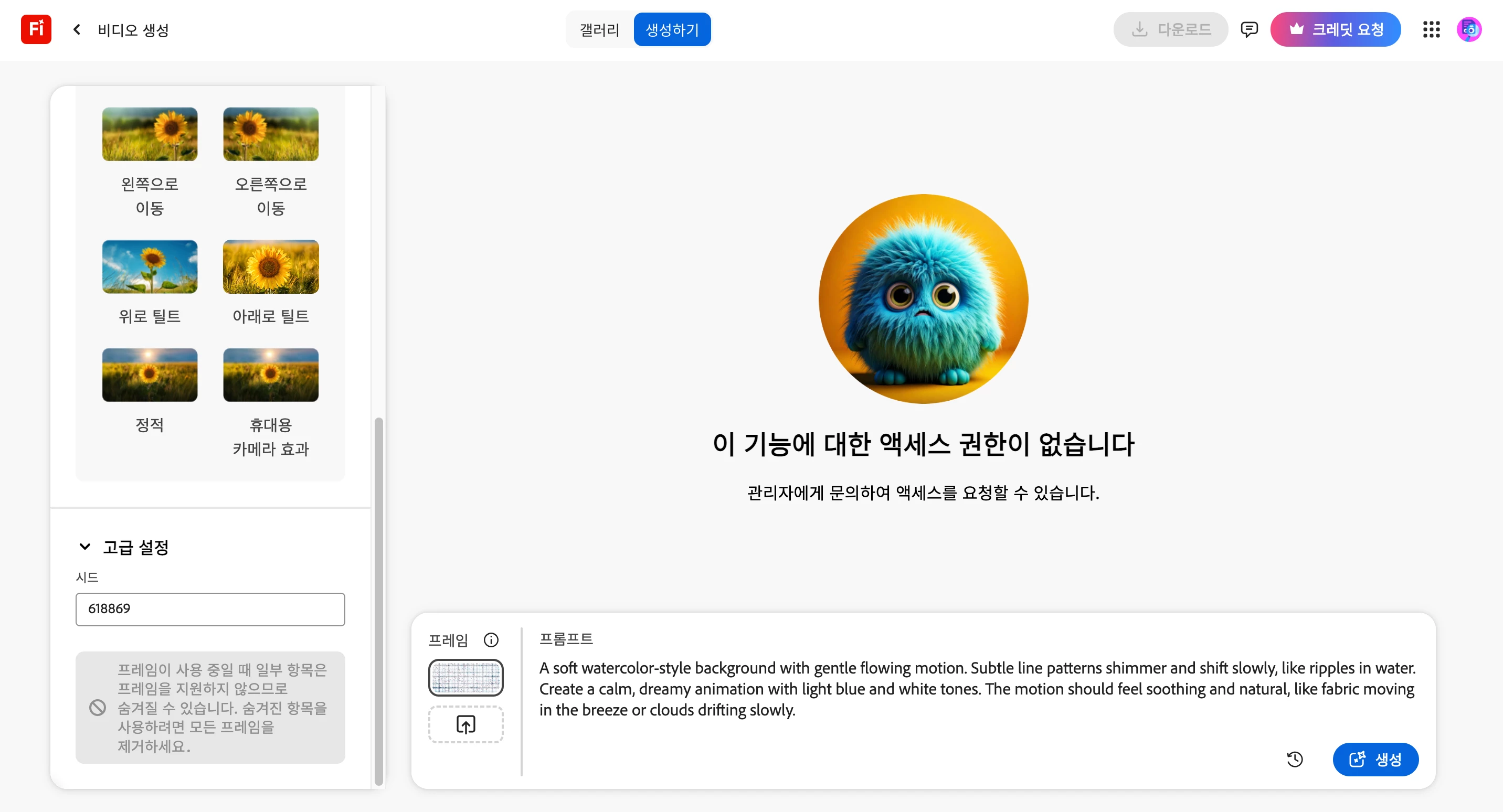The height and width of the screenshot is (812, 1503).
Task: Select the first frame thumbnail
Action: click(x=465, y=677)
